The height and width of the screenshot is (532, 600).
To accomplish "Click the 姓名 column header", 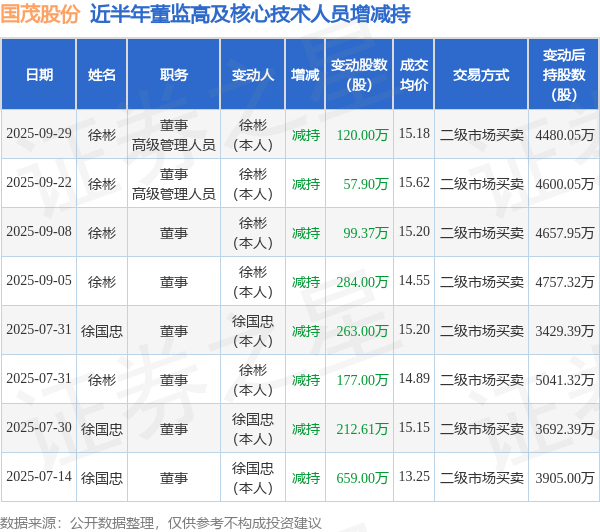I will (x=102, y=75).
